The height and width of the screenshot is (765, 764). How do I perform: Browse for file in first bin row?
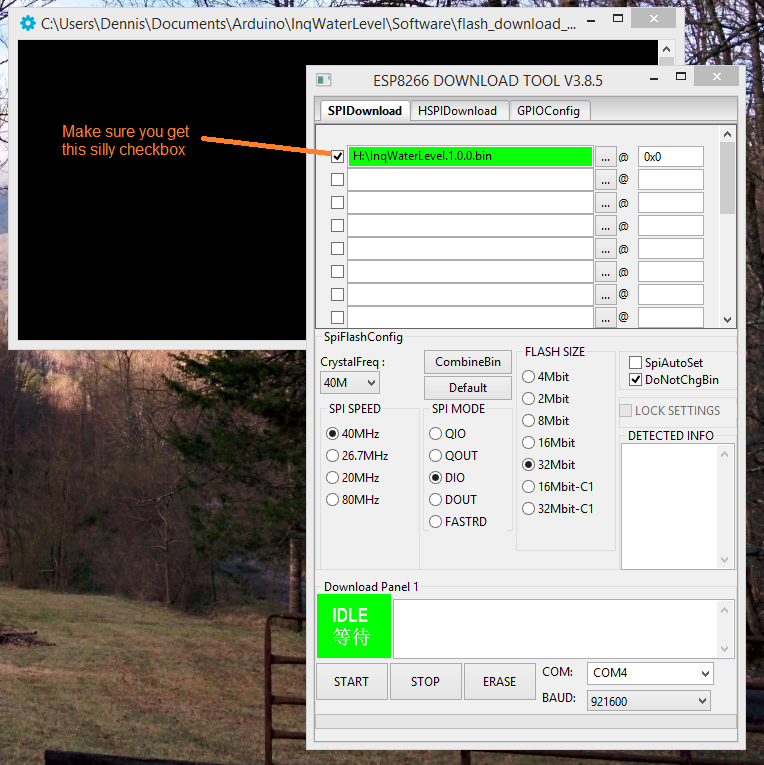[605, 157]
